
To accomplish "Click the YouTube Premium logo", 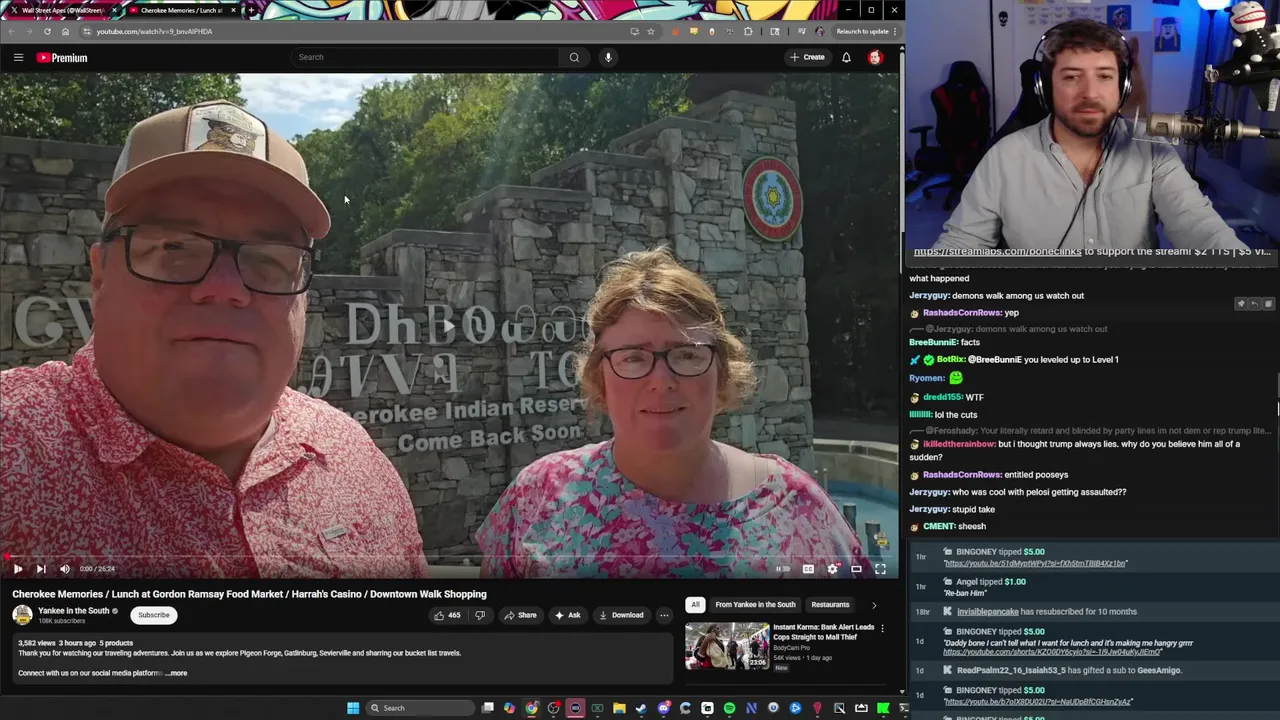I will pos(62,57).
